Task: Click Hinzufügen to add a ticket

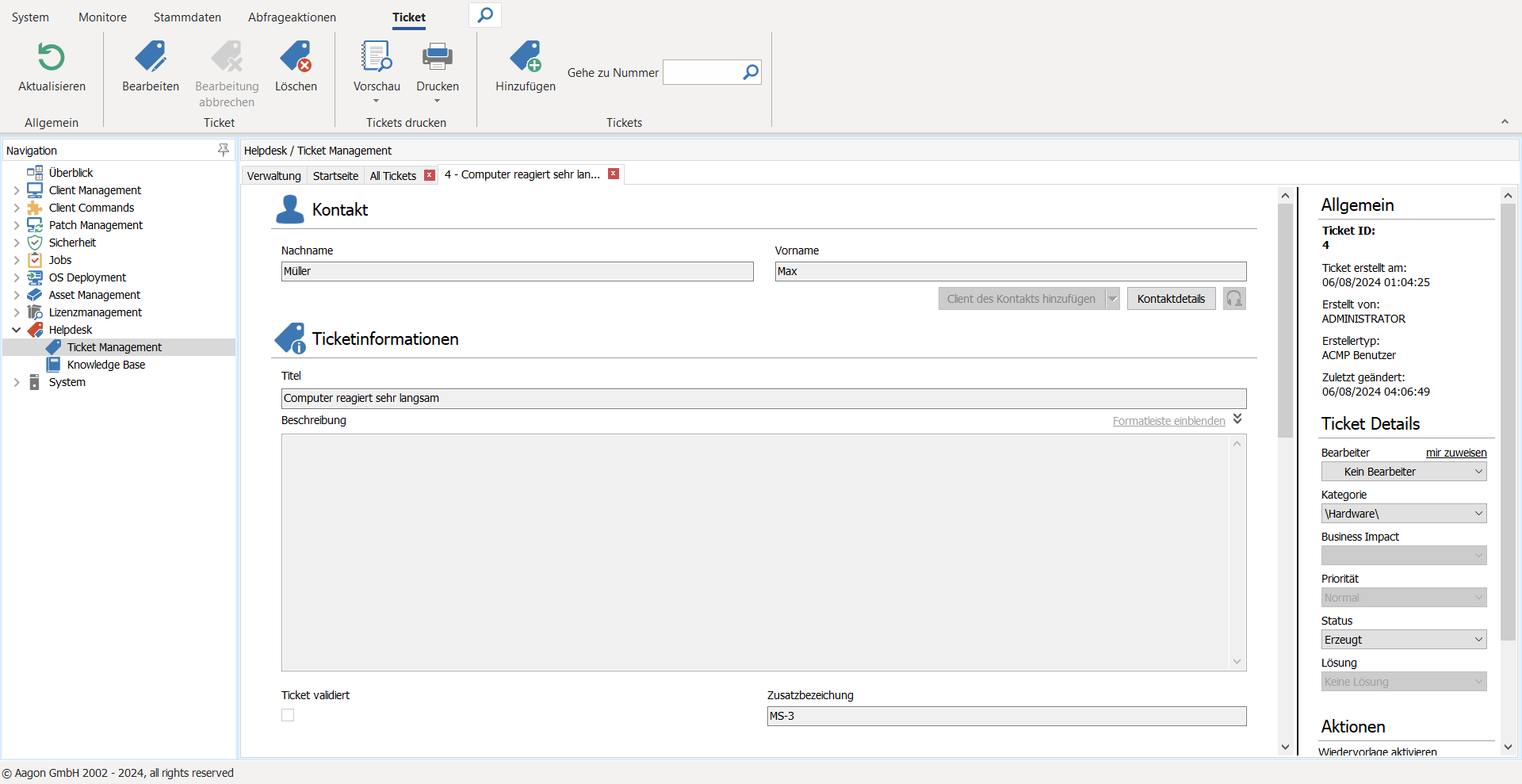Action: (525, 58)
